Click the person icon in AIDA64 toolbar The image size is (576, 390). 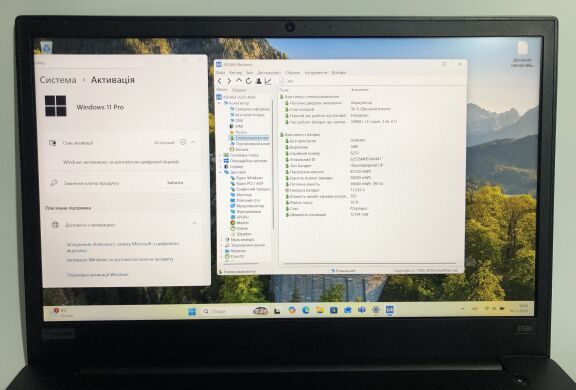click(x=259, y=81)
